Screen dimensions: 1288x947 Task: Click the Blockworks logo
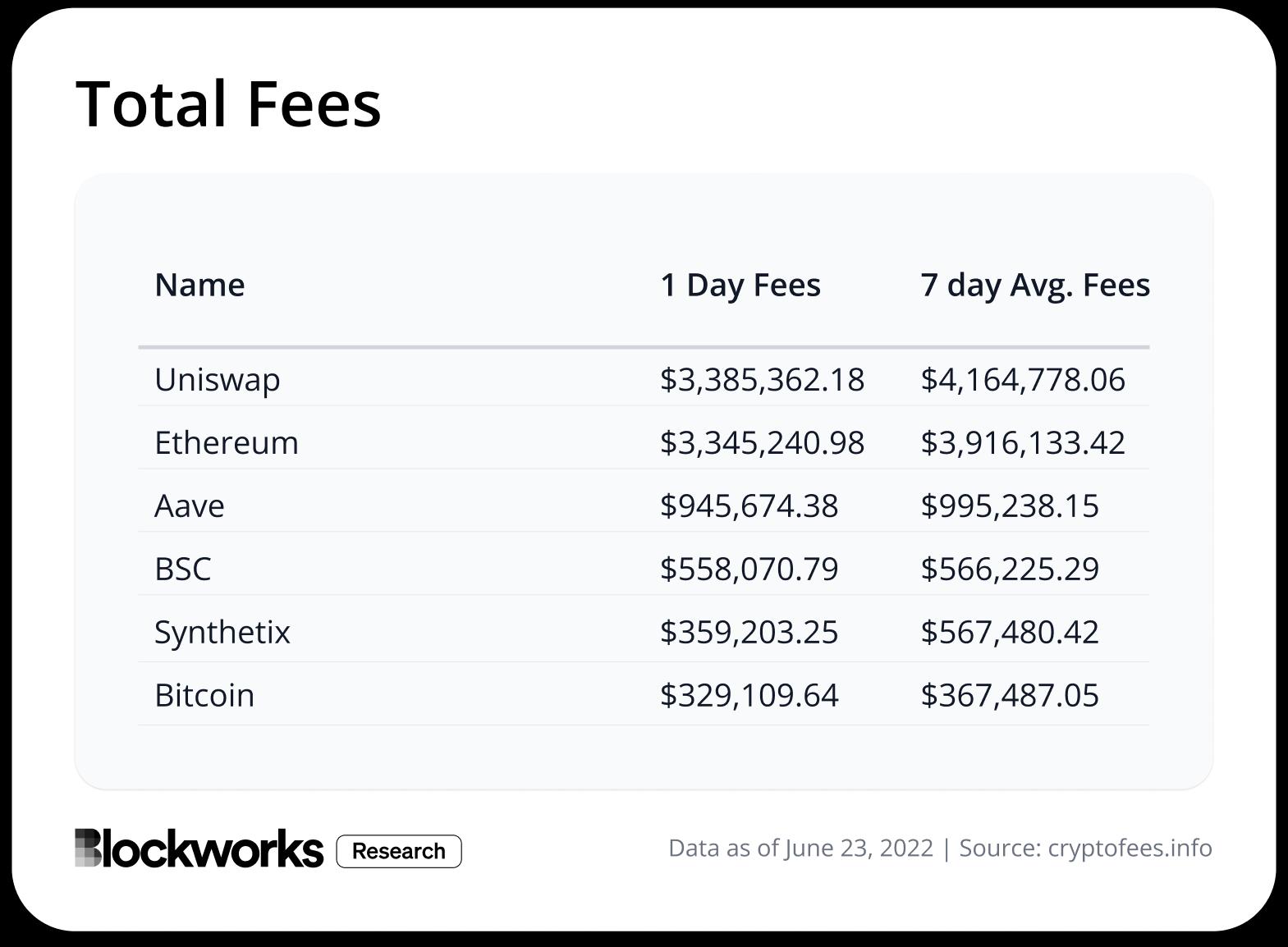199,849
